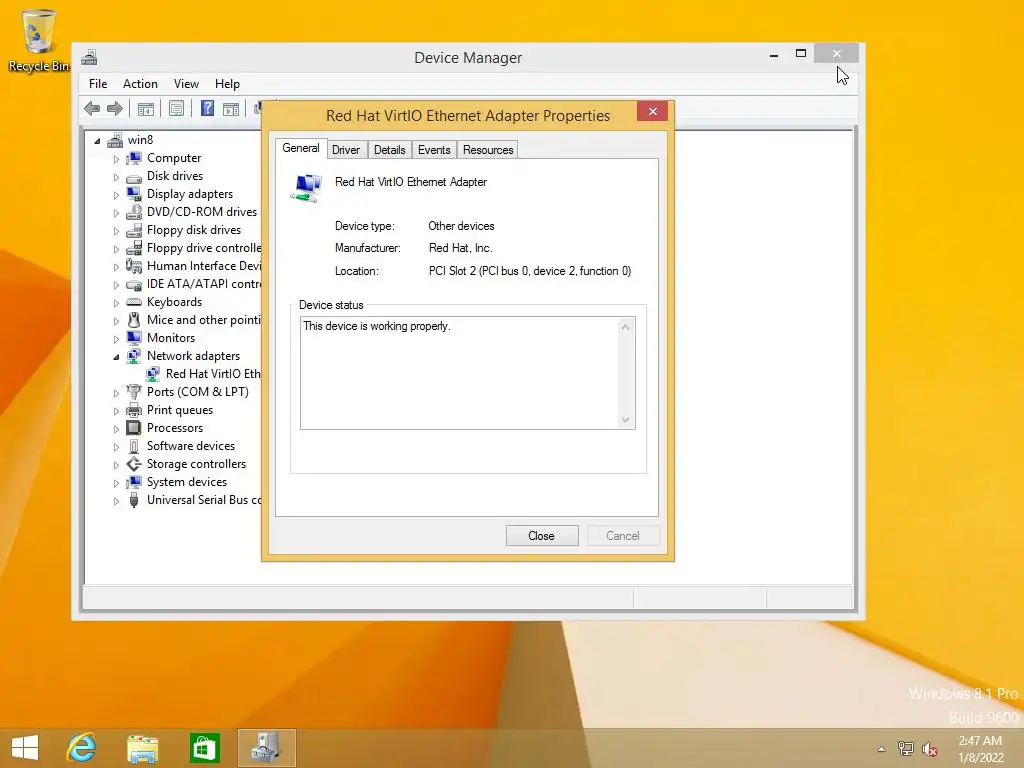Click the Floppy disk drives icon
Screen dimensions: 1024x768
coord(134,230)
